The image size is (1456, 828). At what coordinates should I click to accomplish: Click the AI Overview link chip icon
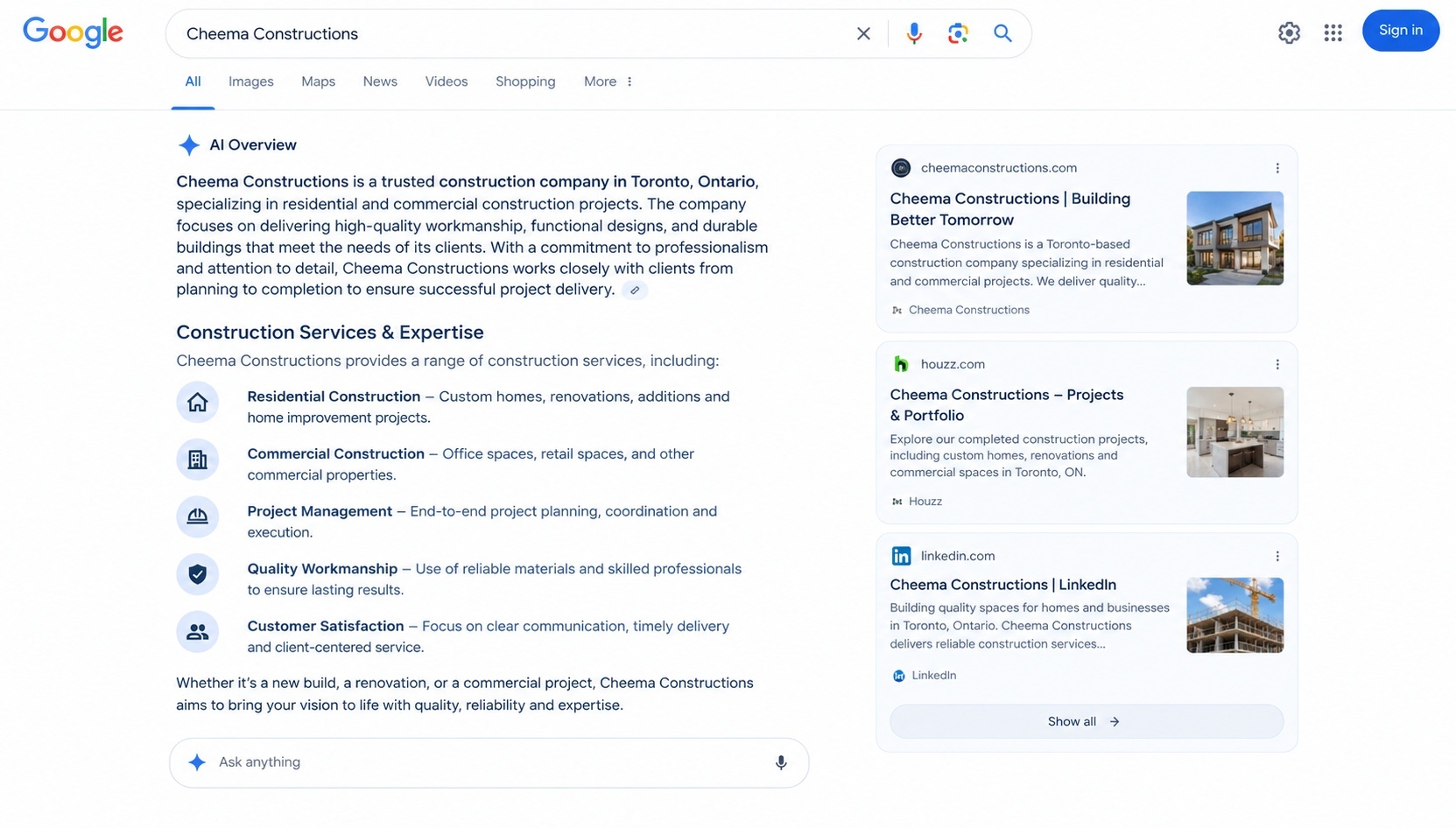tap(635, 290)
